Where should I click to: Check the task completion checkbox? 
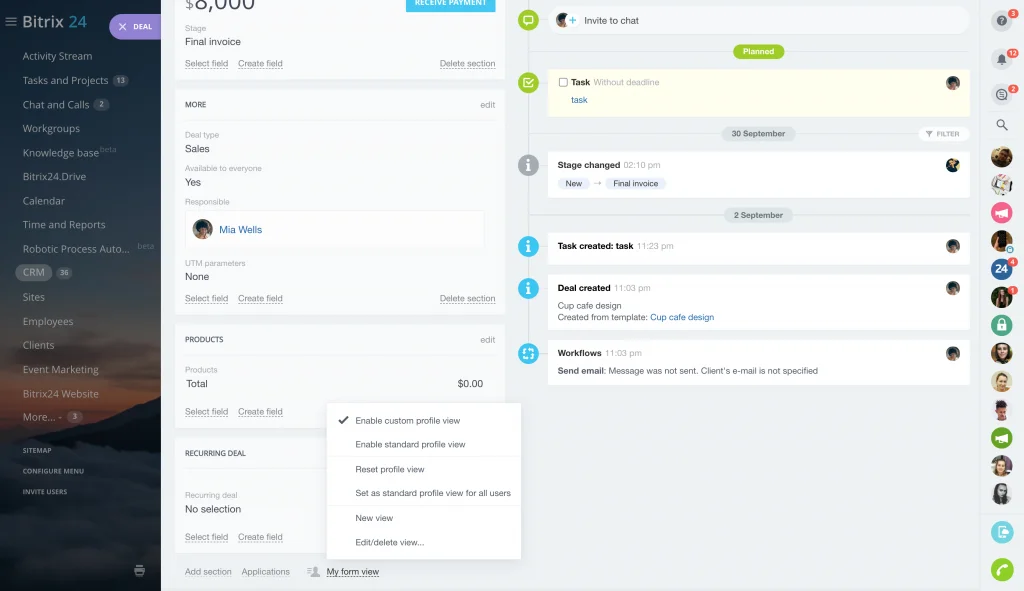coord(563,82)
